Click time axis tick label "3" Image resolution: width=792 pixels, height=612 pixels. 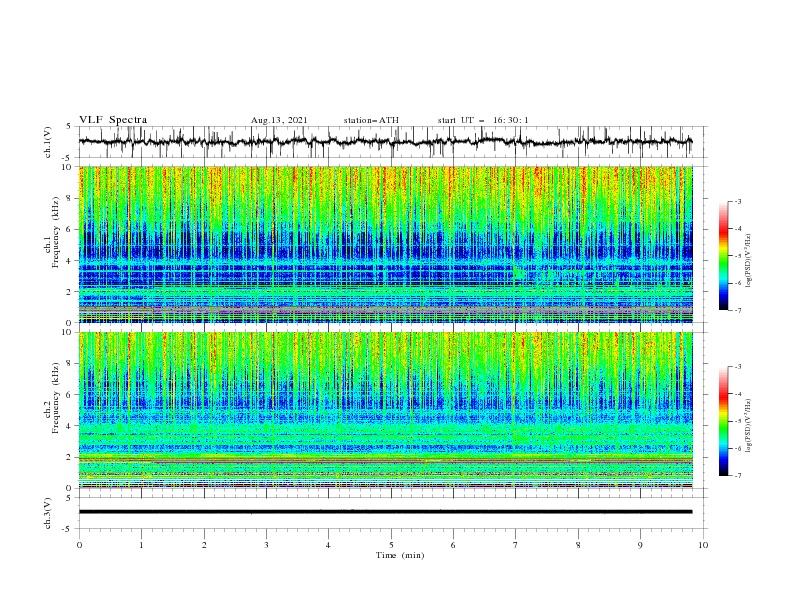pos(266,545)
